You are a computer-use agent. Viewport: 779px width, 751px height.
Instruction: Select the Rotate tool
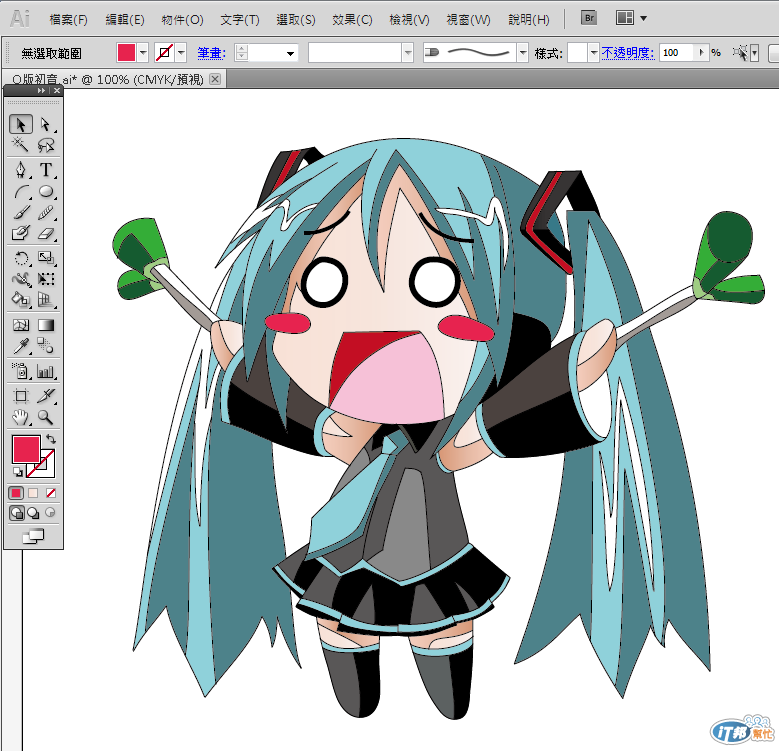click(x=21, y=258)
